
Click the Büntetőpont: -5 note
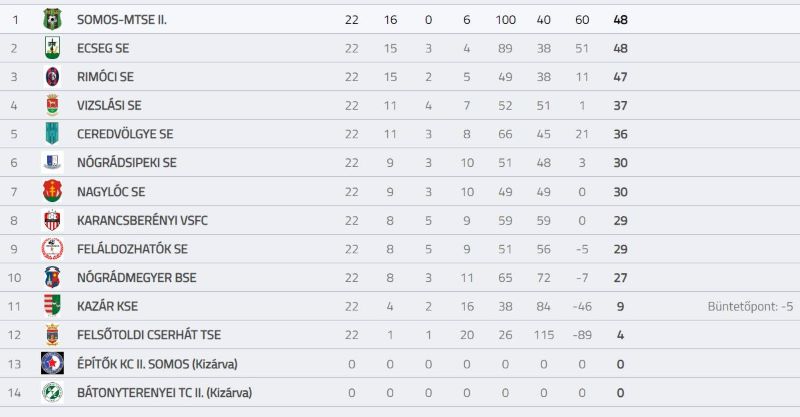pos(750,306)
